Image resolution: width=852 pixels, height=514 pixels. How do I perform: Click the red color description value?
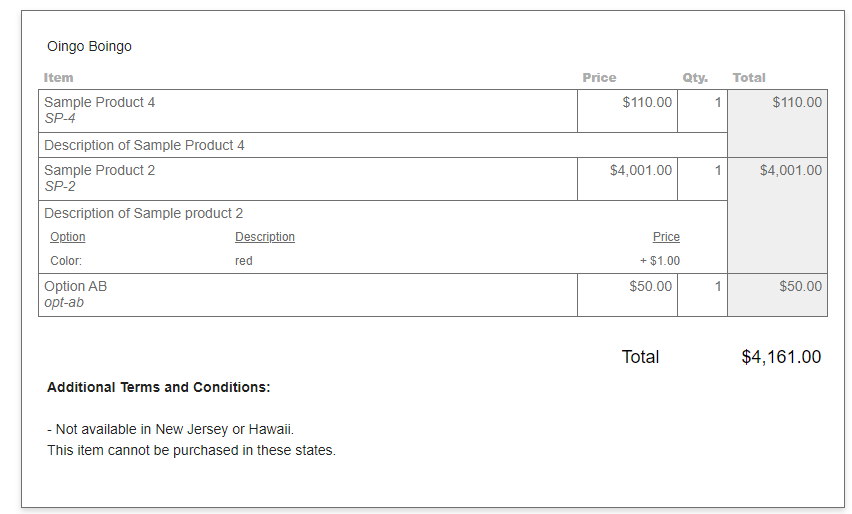tap(243, 261)
